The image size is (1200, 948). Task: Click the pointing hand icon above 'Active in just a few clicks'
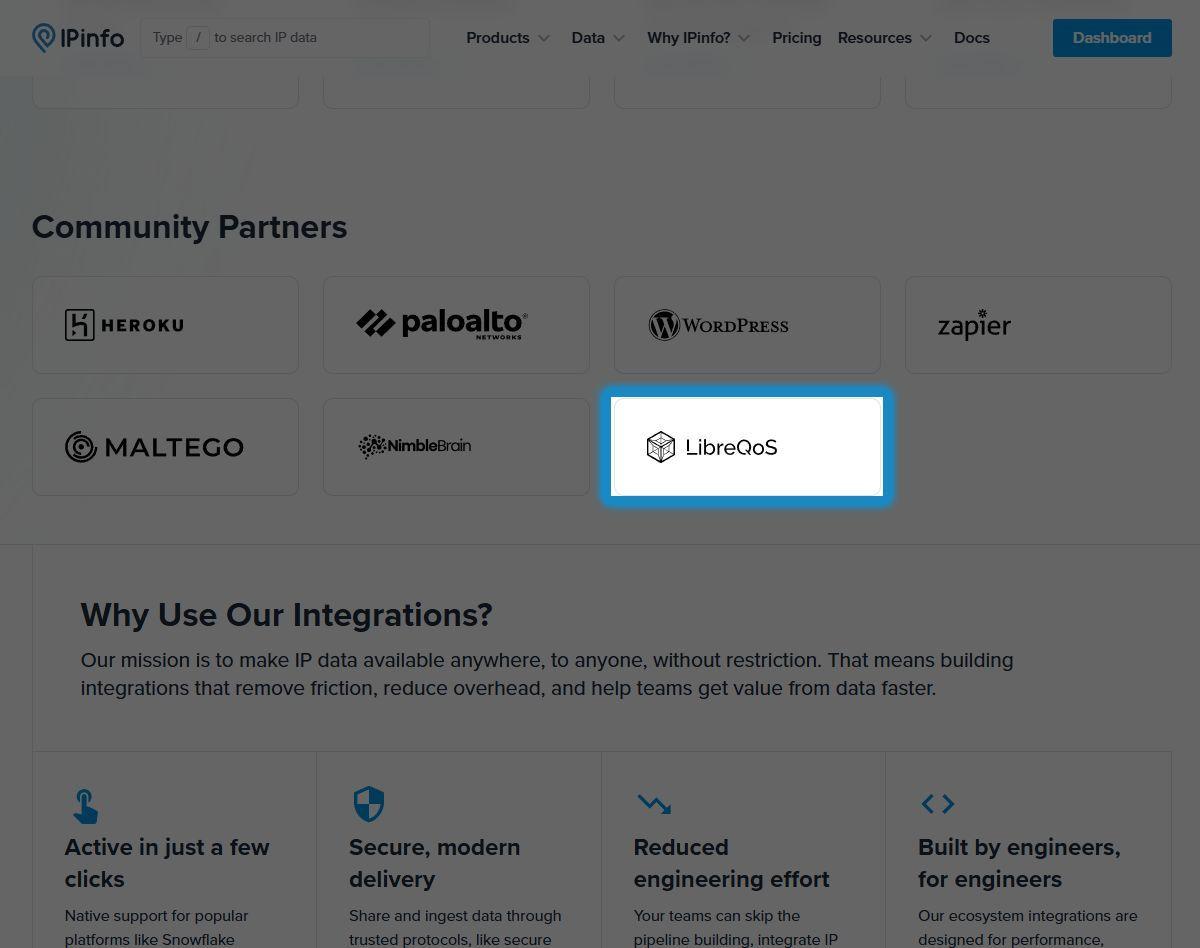[x=85, y=806]
